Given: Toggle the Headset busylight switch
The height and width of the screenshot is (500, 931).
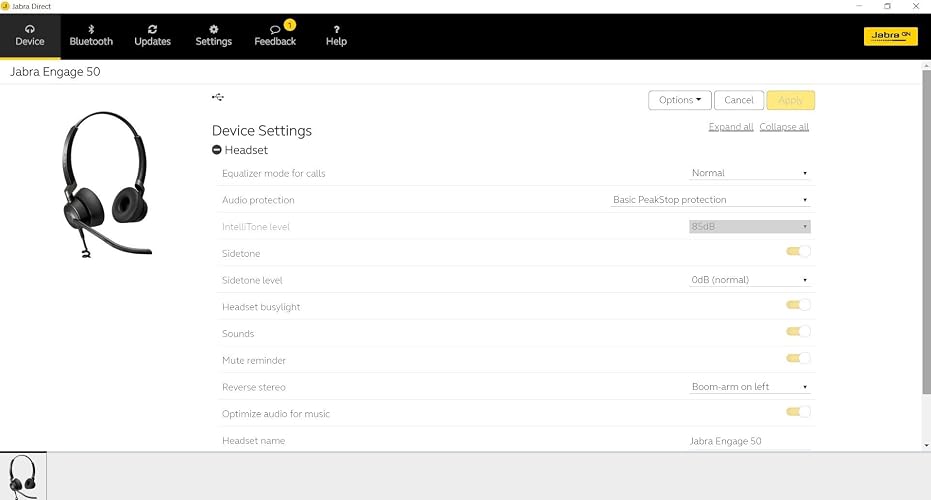Looking at the screenshot, I should coord(798,305).
